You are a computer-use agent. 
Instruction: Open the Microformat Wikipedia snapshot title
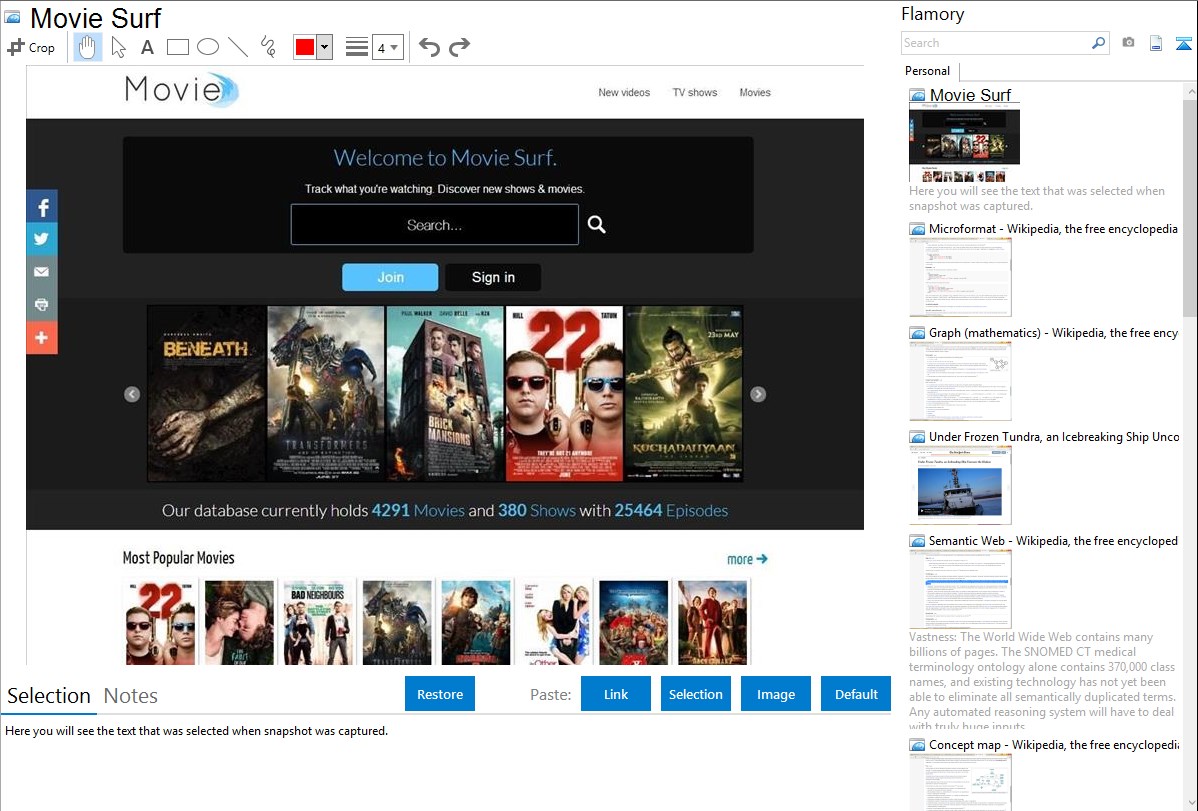point(1053,229)
